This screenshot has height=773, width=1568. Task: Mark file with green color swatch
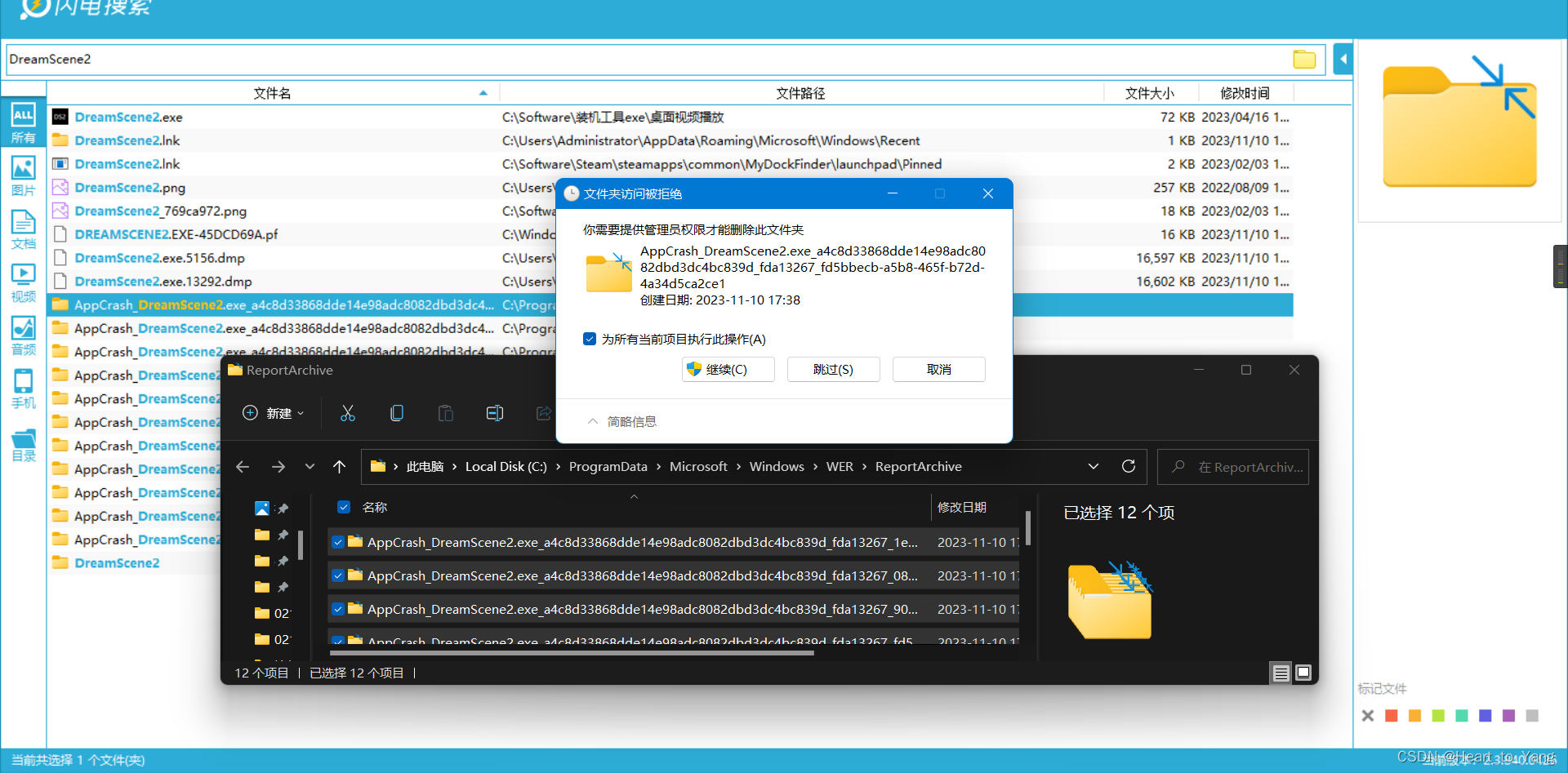click(1438, 716)
